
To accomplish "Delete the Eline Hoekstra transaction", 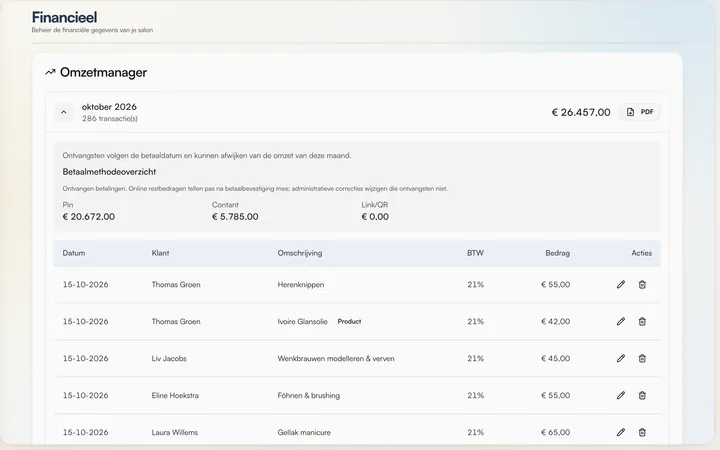I will [x=642, y=395].
